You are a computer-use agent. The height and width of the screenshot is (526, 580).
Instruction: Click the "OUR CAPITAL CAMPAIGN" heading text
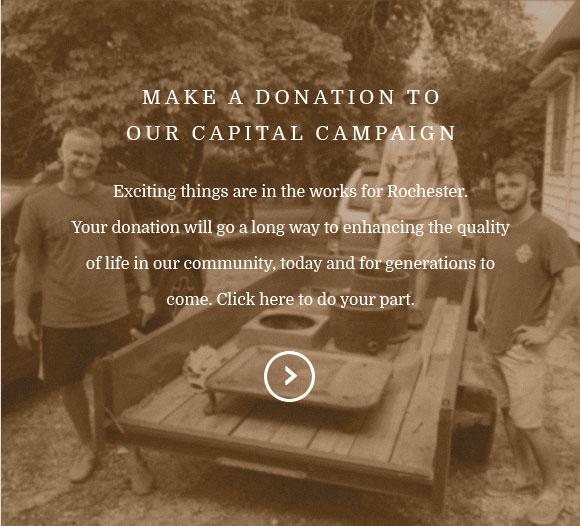(x=291, y=133)
